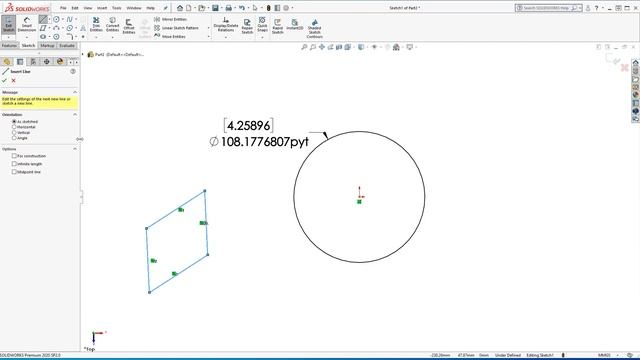Select the Sketch Text tool
The image size is (640, 360).
point(83,28)
